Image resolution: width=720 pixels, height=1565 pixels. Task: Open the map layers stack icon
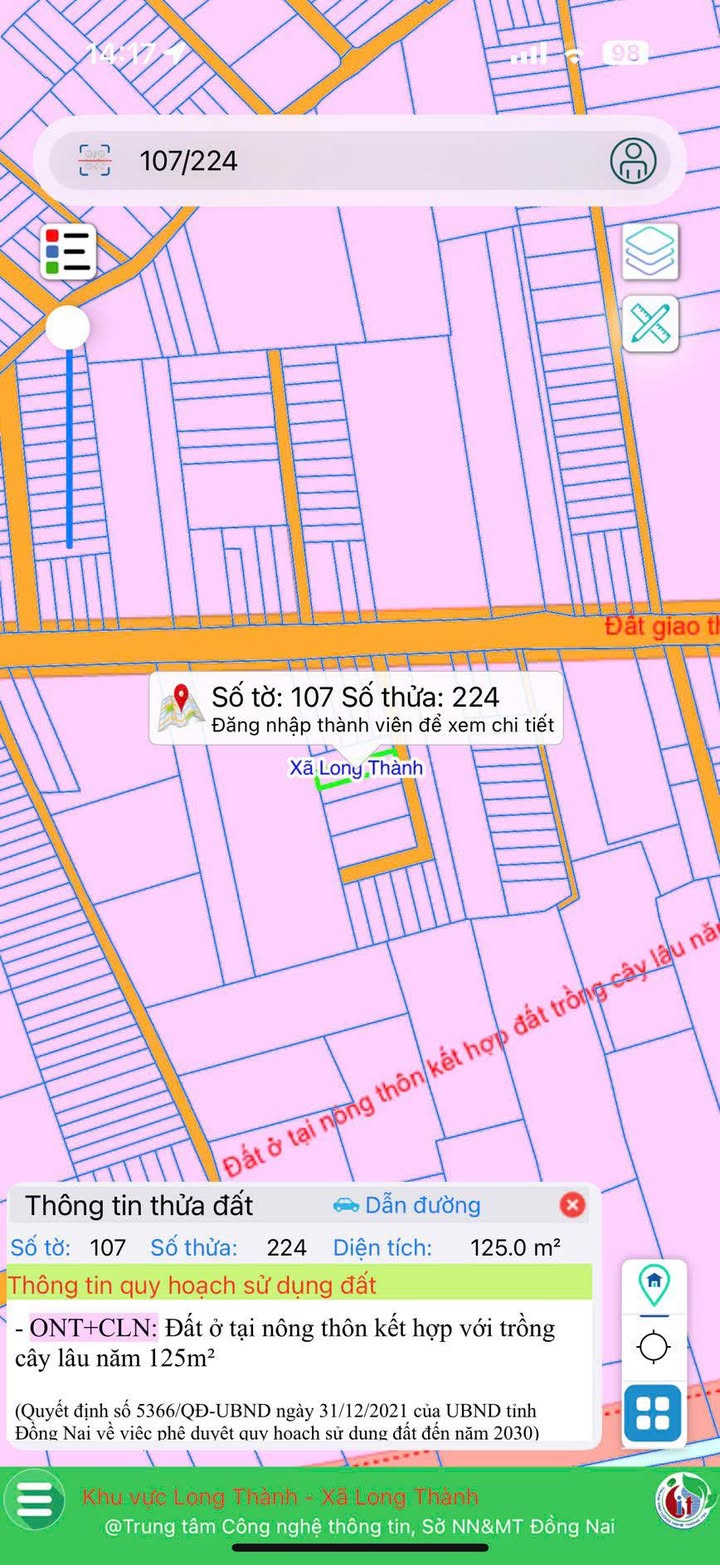coord(651,251)
